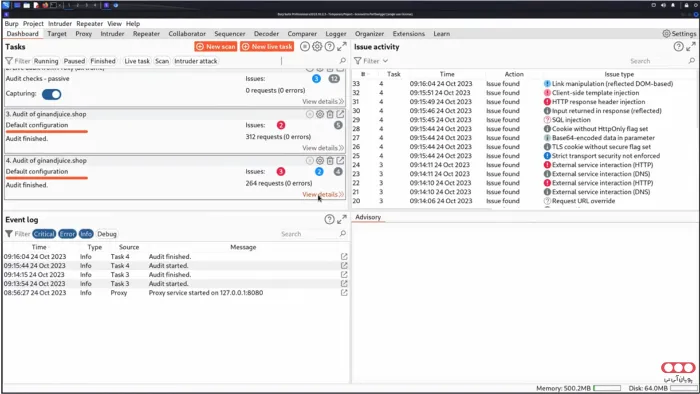Toggle the Running tasks filter

pyautogui.click(x=46, y=61)
